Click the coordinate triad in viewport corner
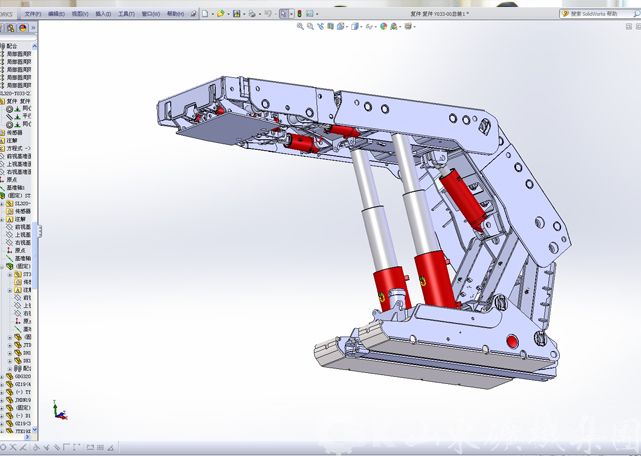Image resolution: width=641 pixels, height=456 pixels. pos(58,410)
